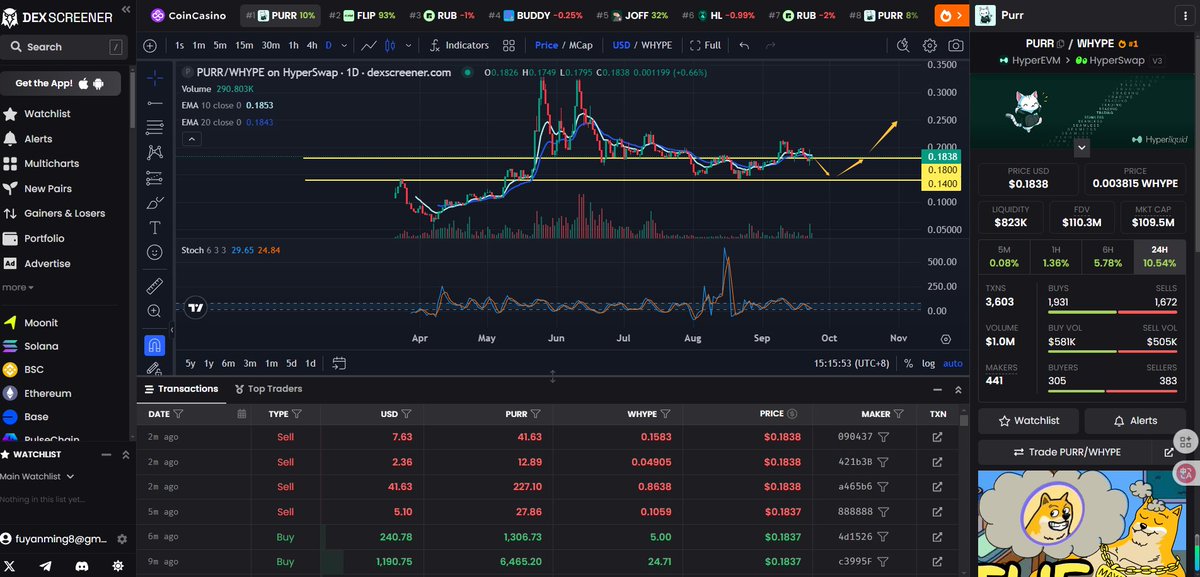Open the ruler measure tool
Viewport: 1200px width, 577px height.
pyautogui.click(x=155, y=286)
